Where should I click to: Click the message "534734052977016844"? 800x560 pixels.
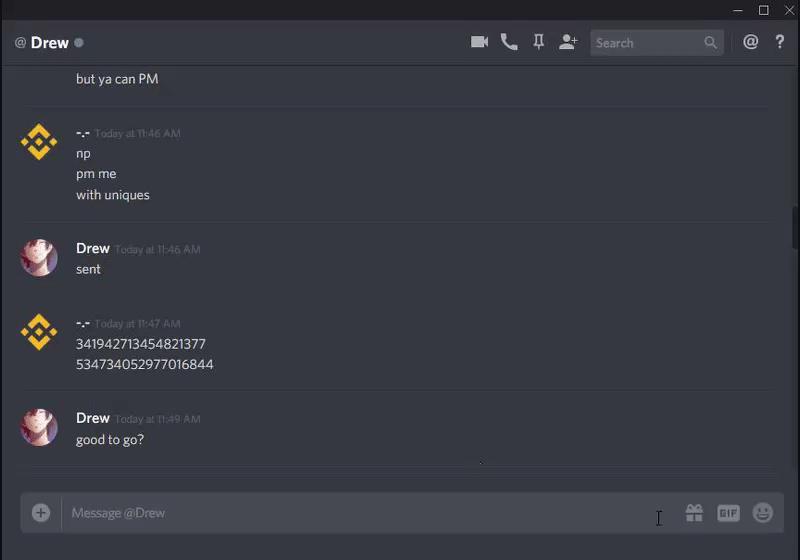[145, 364]
